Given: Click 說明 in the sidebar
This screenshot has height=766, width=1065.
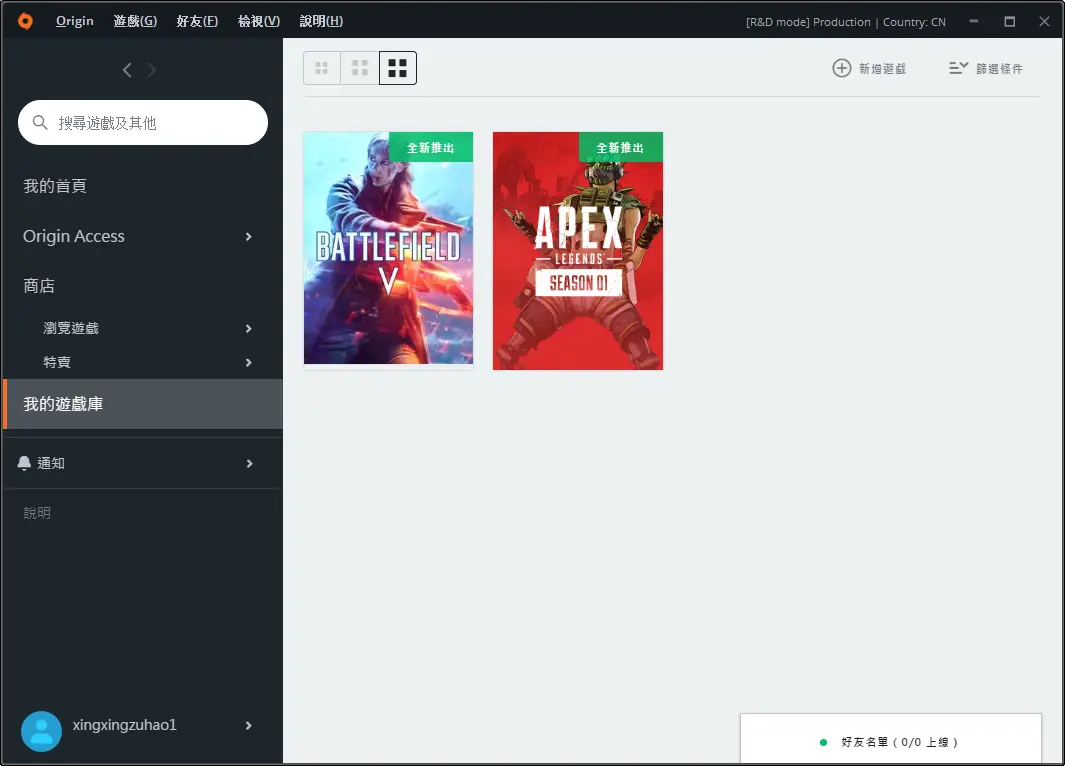Looking at the screenshot, I should click(37, 513).
